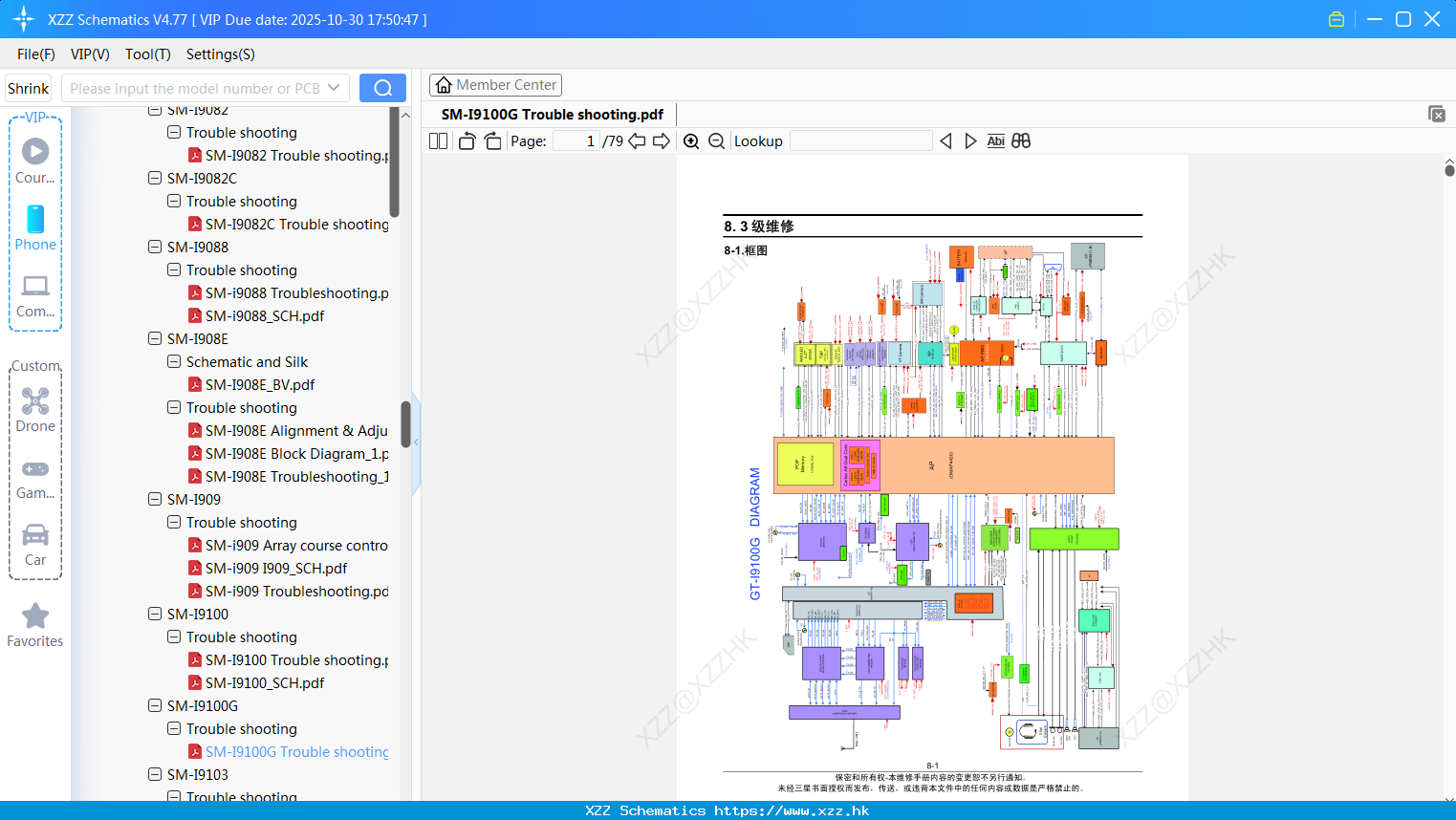
Task: Open SM-I9082 Trouble shooting PDF
Action: pos(288,155)
